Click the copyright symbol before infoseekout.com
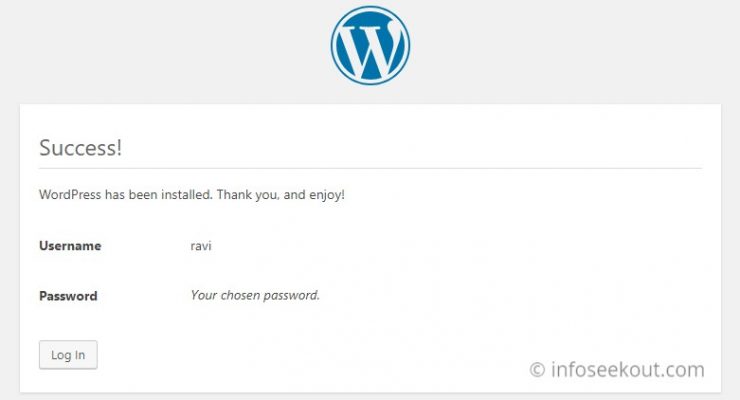The width and height of the screenshot is (740, 400). pyautogui.click(x=537, y=369)
